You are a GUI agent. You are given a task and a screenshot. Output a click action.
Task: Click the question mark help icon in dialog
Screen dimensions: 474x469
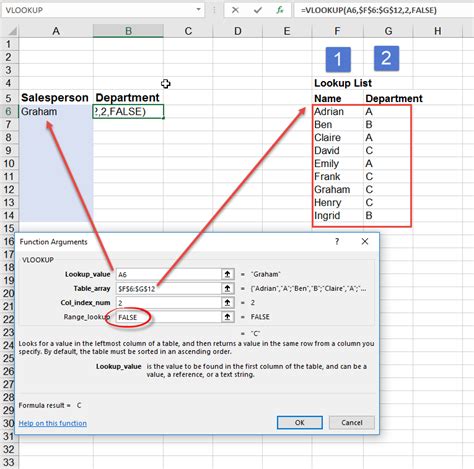(337, 241)
